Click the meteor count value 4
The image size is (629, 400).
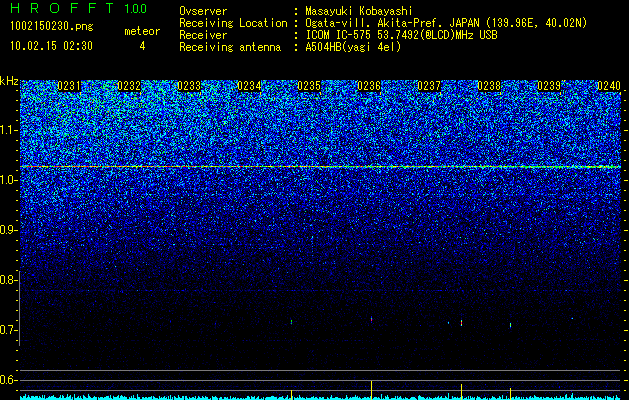coord(142,46)
